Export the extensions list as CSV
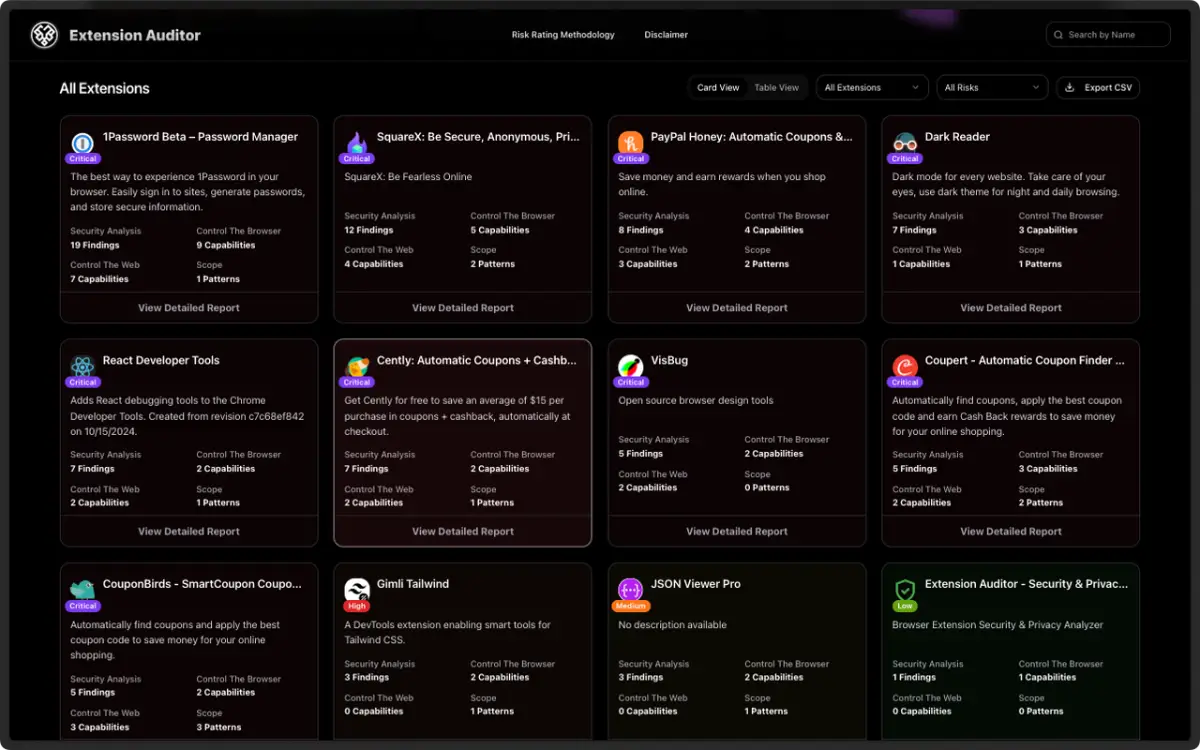 coord(1098,88)
